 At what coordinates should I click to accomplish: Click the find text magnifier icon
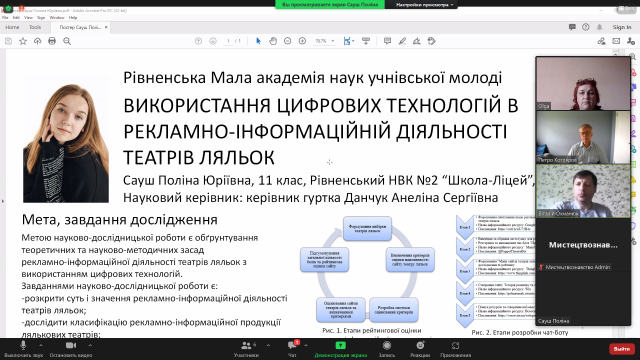click(x=67, y=41)
